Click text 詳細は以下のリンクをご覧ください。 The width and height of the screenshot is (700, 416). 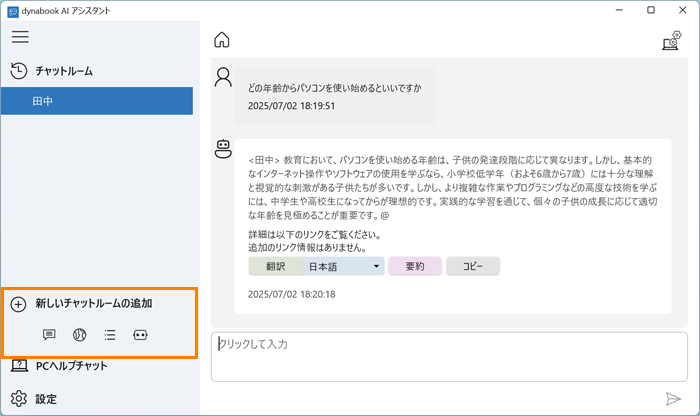tap(315, 234)
